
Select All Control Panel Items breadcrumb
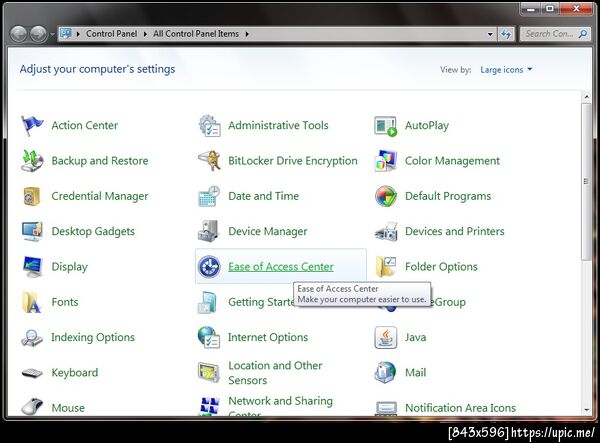click(x=196, y=34)
